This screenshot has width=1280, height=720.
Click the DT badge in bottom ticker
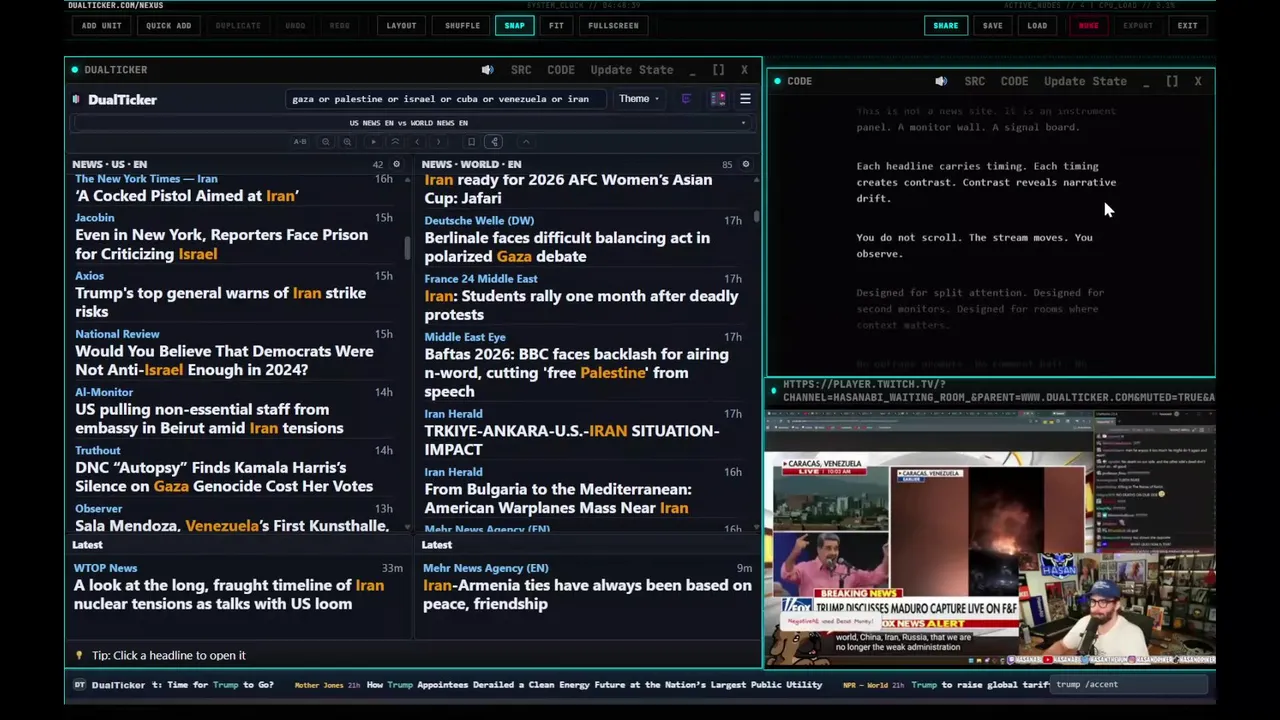click(80, 685)
